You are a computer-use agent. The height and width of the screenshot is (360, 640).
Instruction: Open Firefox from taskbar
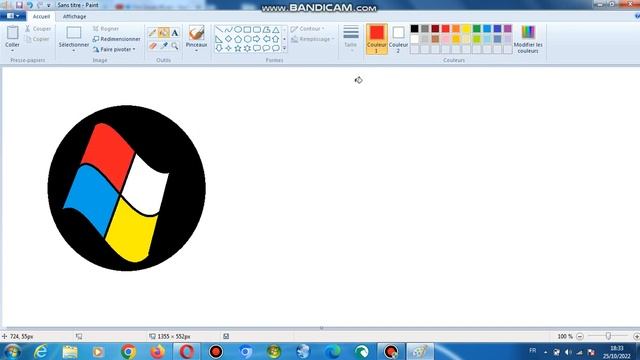[x=158, y=351]
